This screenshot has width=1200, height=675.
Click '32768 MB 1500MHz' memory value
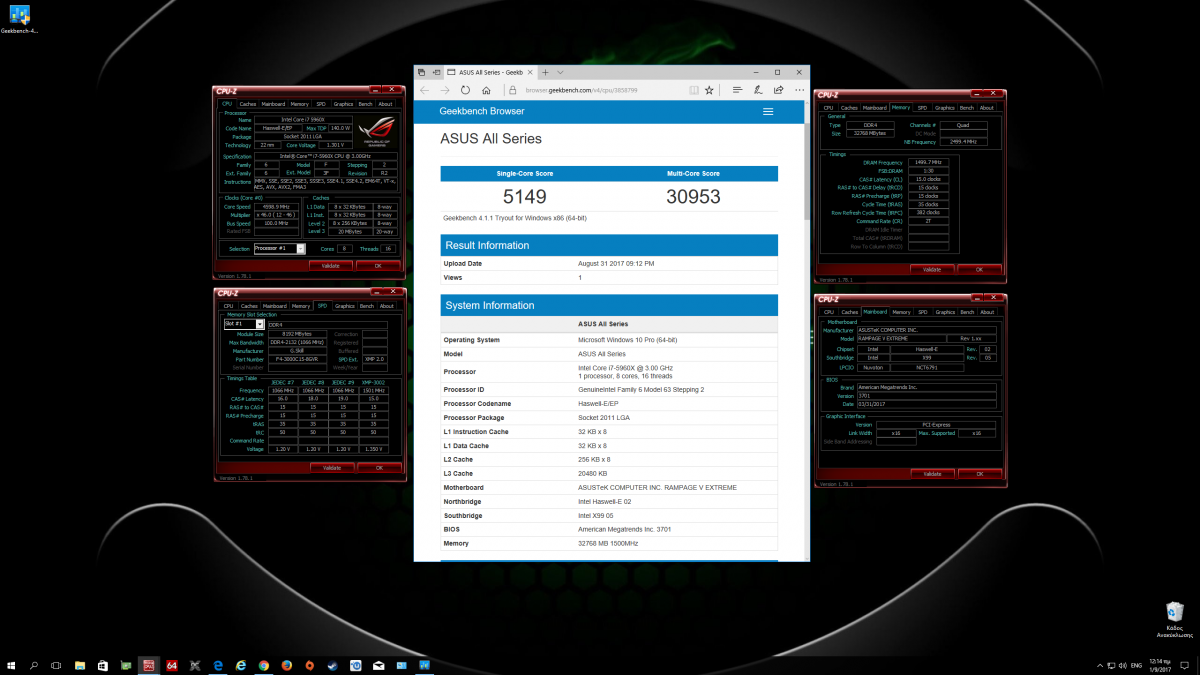[608, 543]
